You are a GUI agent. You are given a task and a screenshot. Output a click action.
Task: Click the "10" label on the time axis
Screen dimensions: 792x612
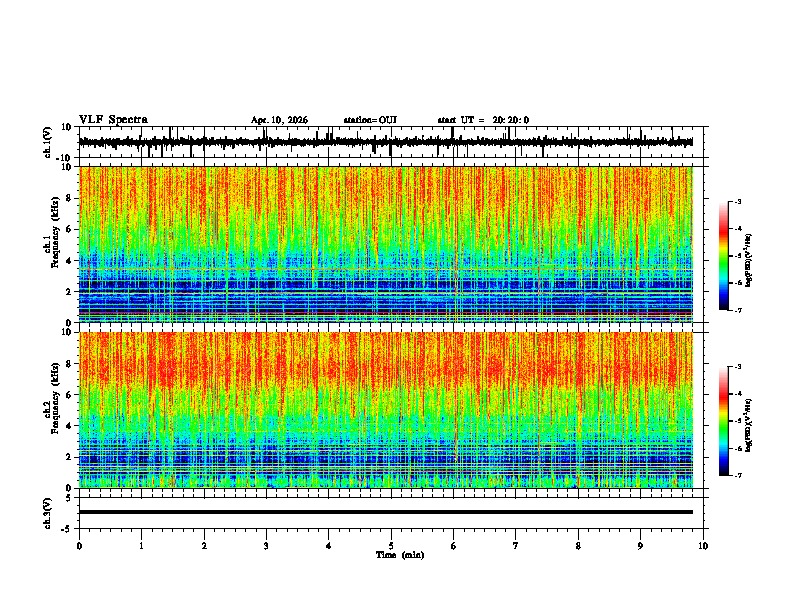(x=703, y=546)
